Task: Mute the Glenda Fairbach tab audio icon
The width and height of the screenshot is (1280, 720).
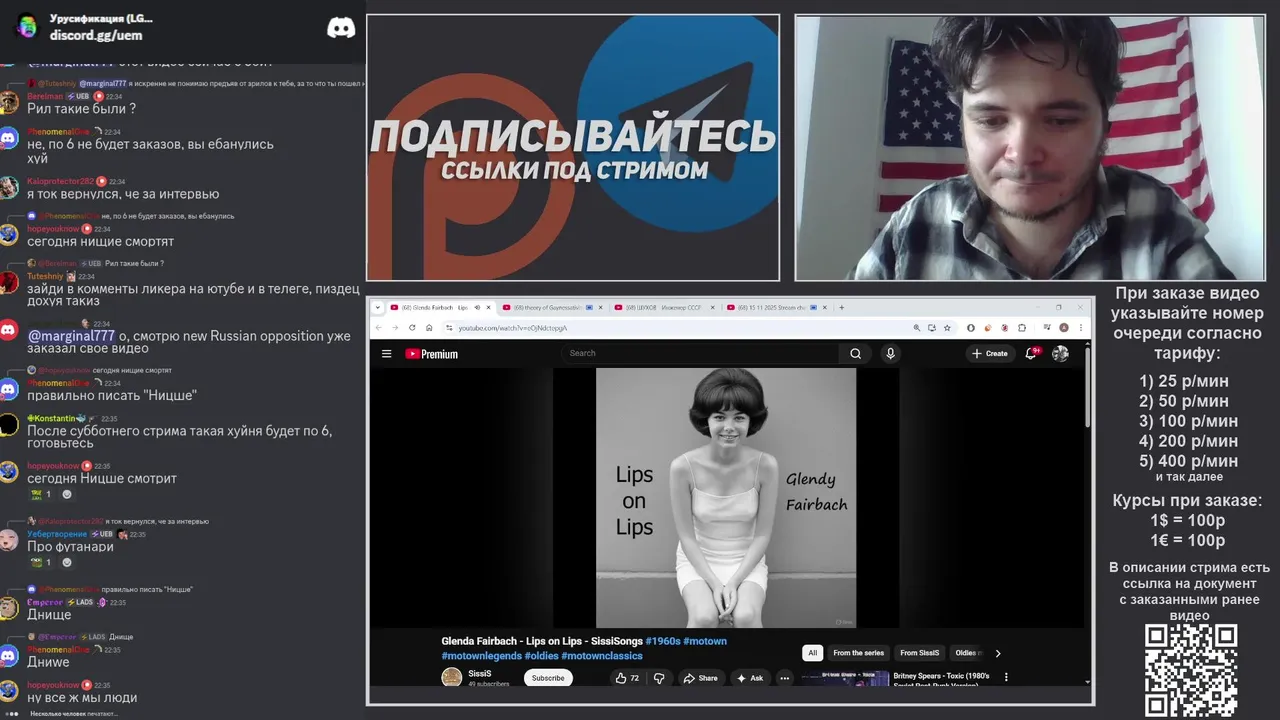Action: pos(477,307)
